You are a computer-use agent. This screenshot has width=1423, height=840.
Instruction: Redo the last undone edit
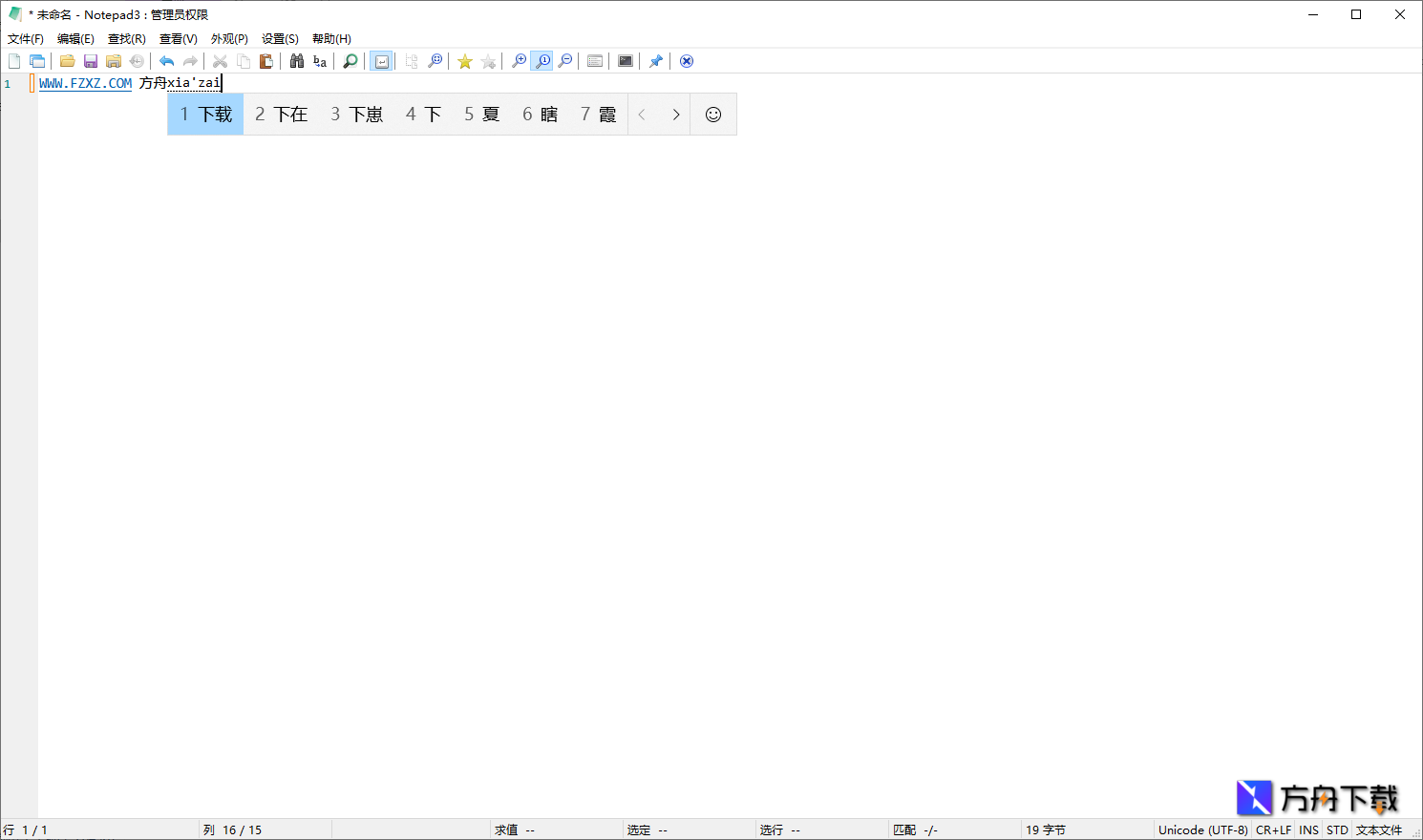(x=190, y=60)
